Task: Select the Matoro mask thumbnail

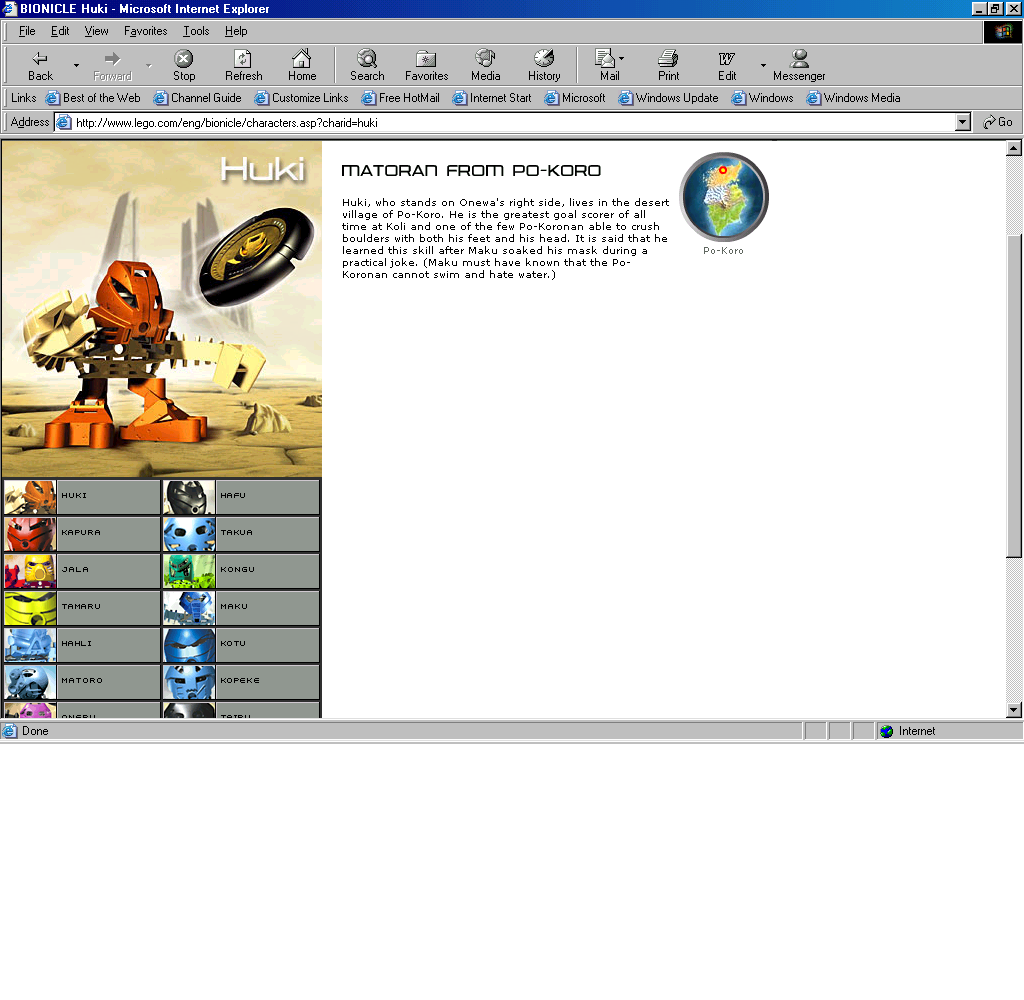Action: [x=30, y=682]
